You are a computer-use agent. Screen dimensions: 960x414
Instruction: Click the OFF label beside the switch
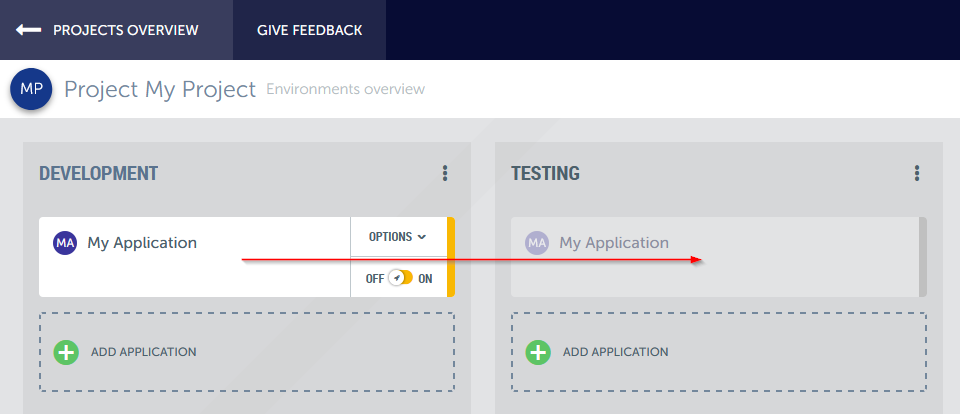(375, 279)
